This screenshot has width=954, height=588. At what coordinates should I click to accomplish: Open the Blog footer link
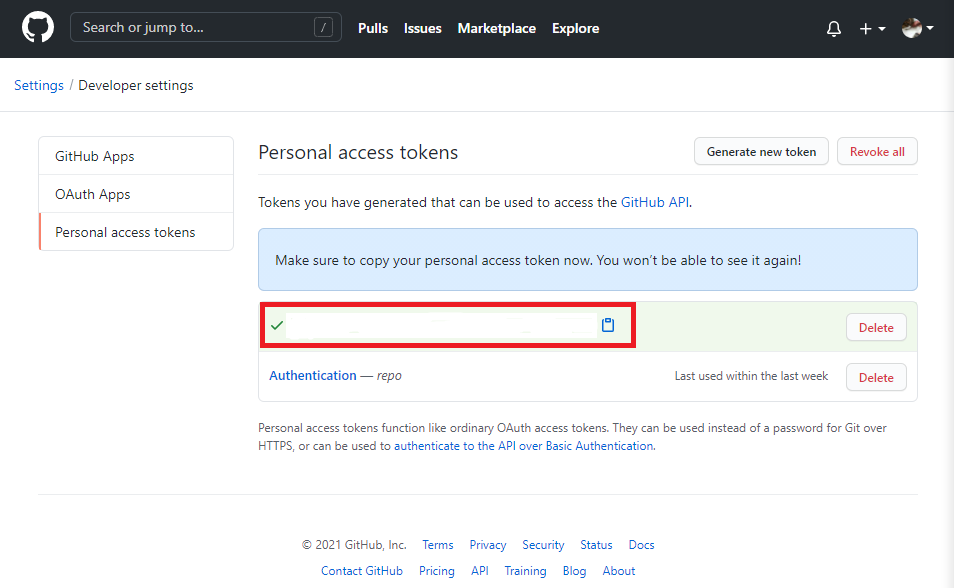pyautogui.click(x=574, y=571)
